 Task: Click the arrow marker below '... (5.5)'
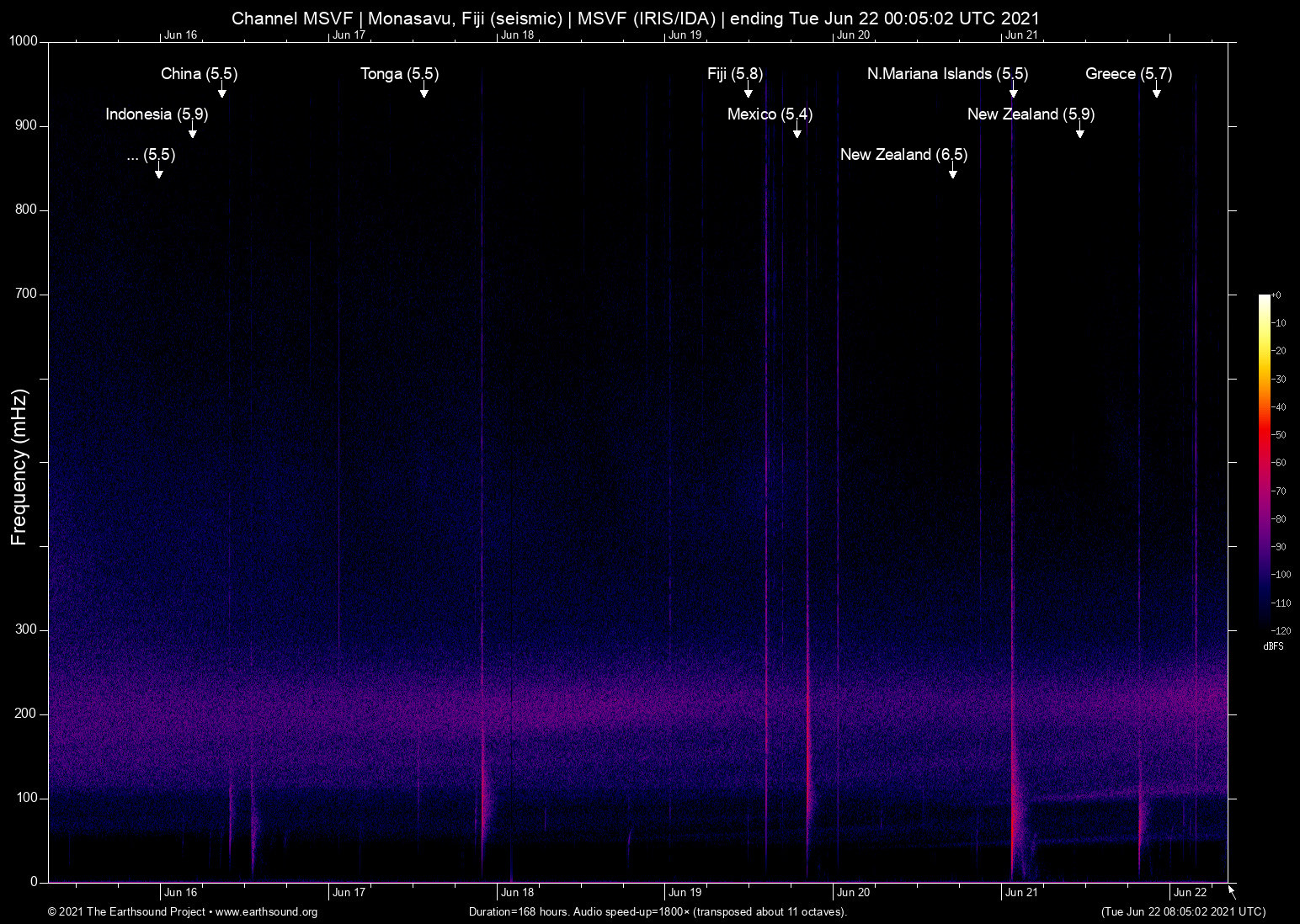159,172
